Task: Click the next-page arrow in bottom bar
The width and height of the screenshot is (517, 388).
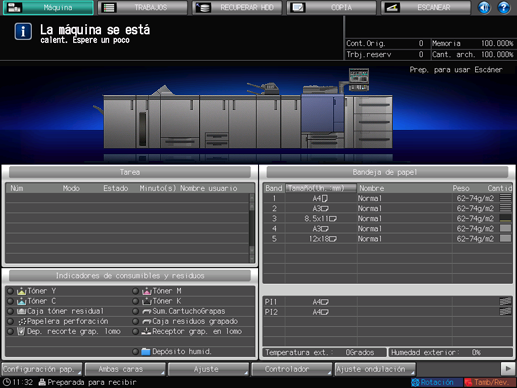Action: (x=508, y=369)
